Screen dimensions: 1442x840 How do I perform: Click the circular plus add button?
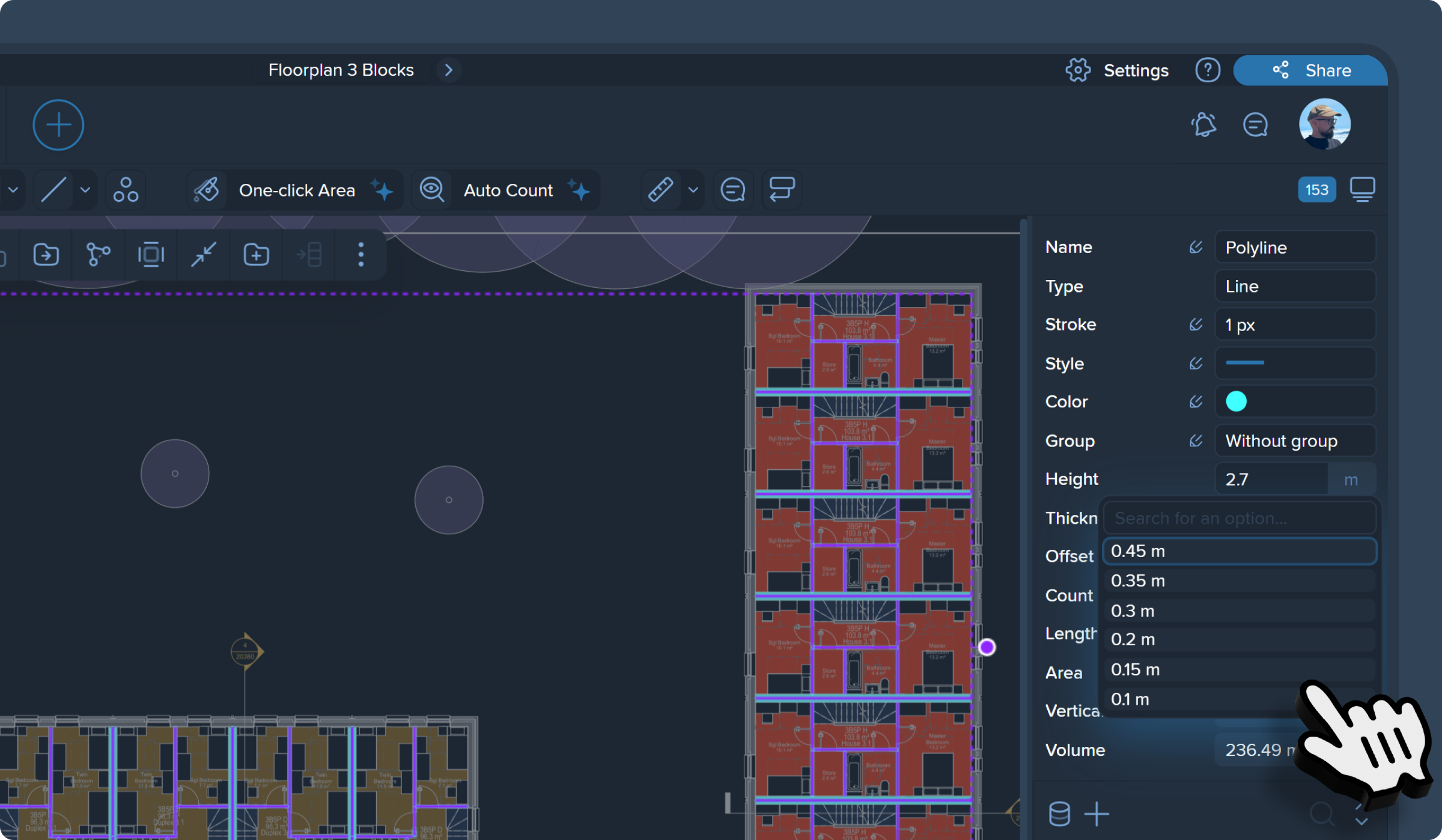[58, 125]
